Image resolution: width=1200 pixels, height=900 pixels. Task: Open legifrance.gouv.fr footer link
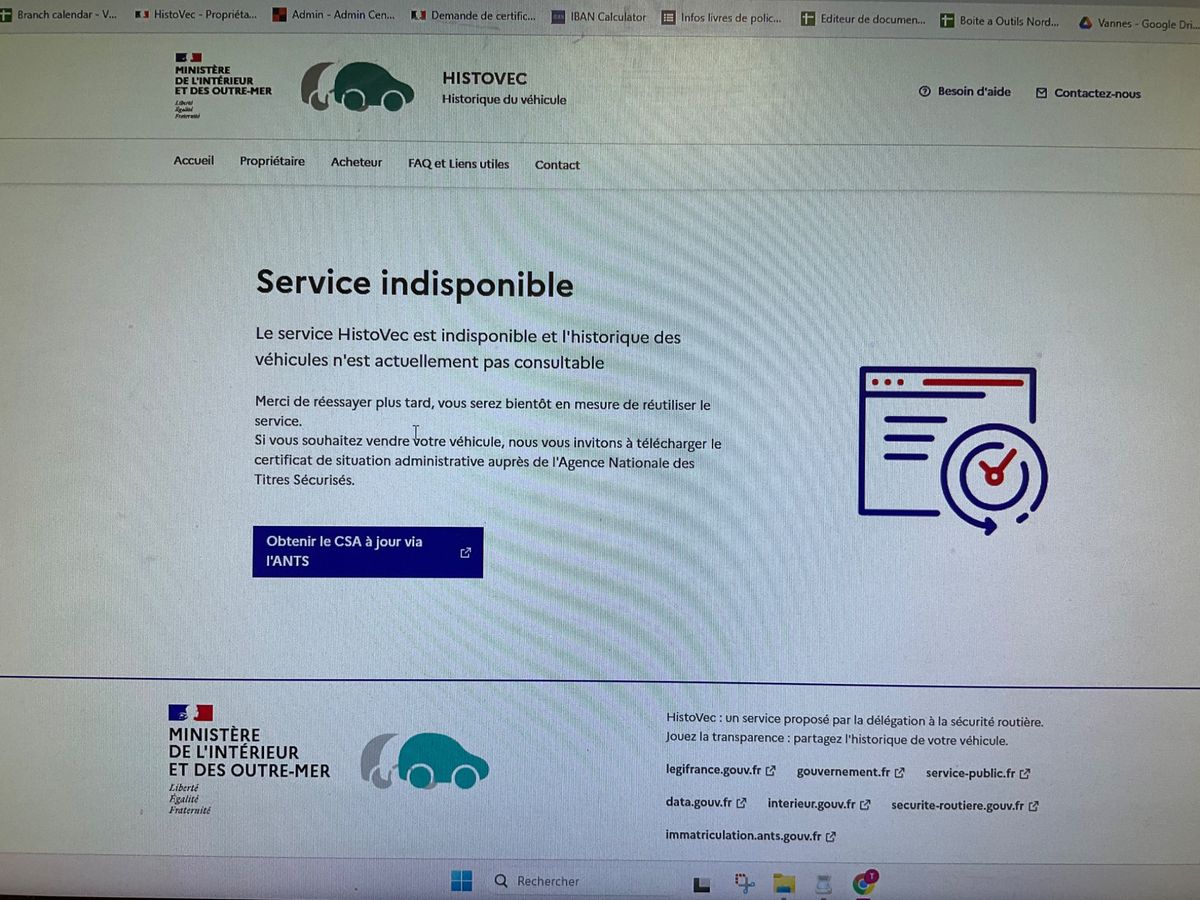720,771
